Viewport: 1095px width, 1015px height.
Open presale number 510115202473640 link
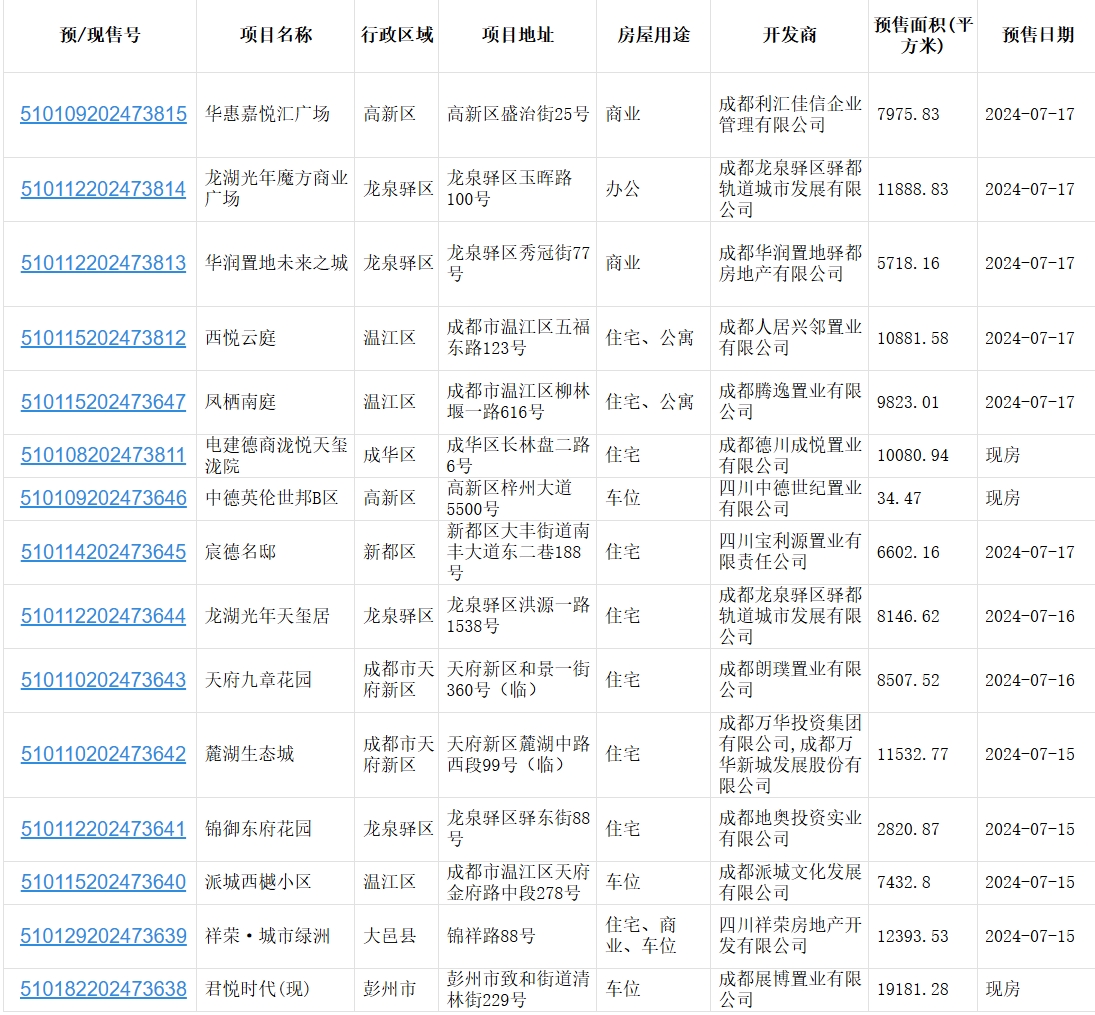(103, 882)
